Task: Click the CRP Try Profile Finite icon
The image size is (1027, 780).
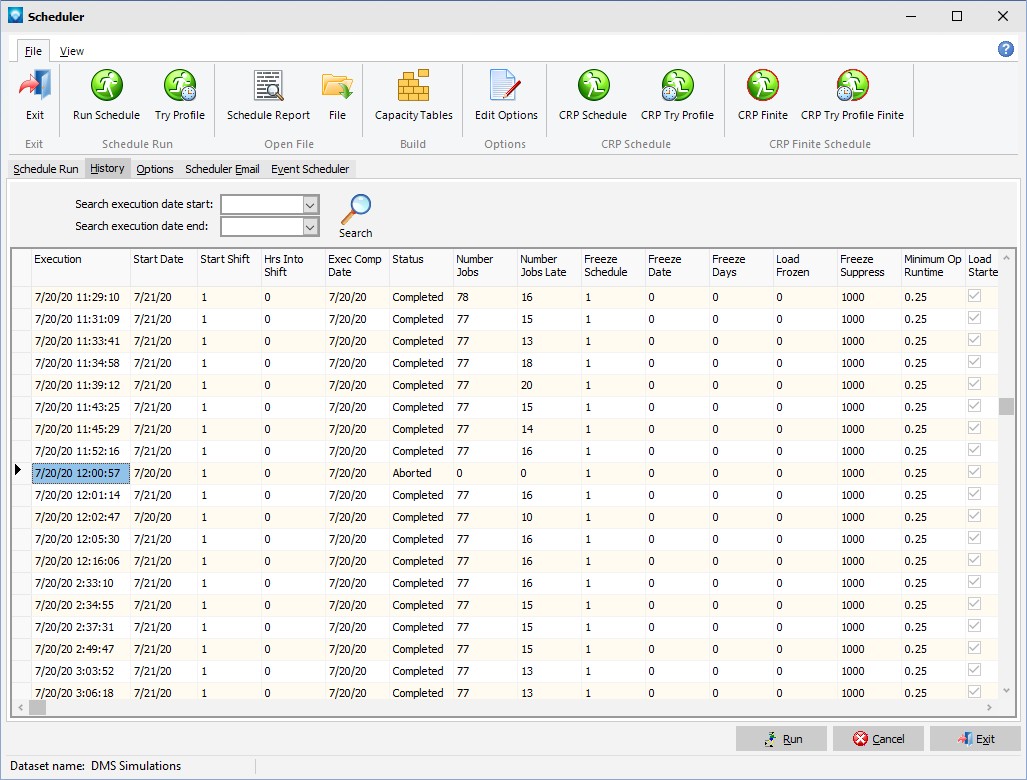Action: point(852,87)
